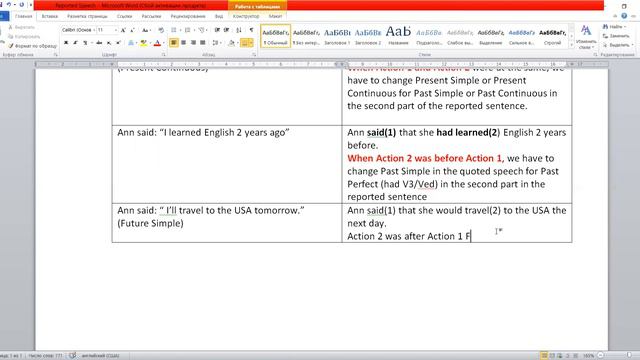Open the Вставка ribbon tab
The image size is (640, 360).
(x=50, y=16)
